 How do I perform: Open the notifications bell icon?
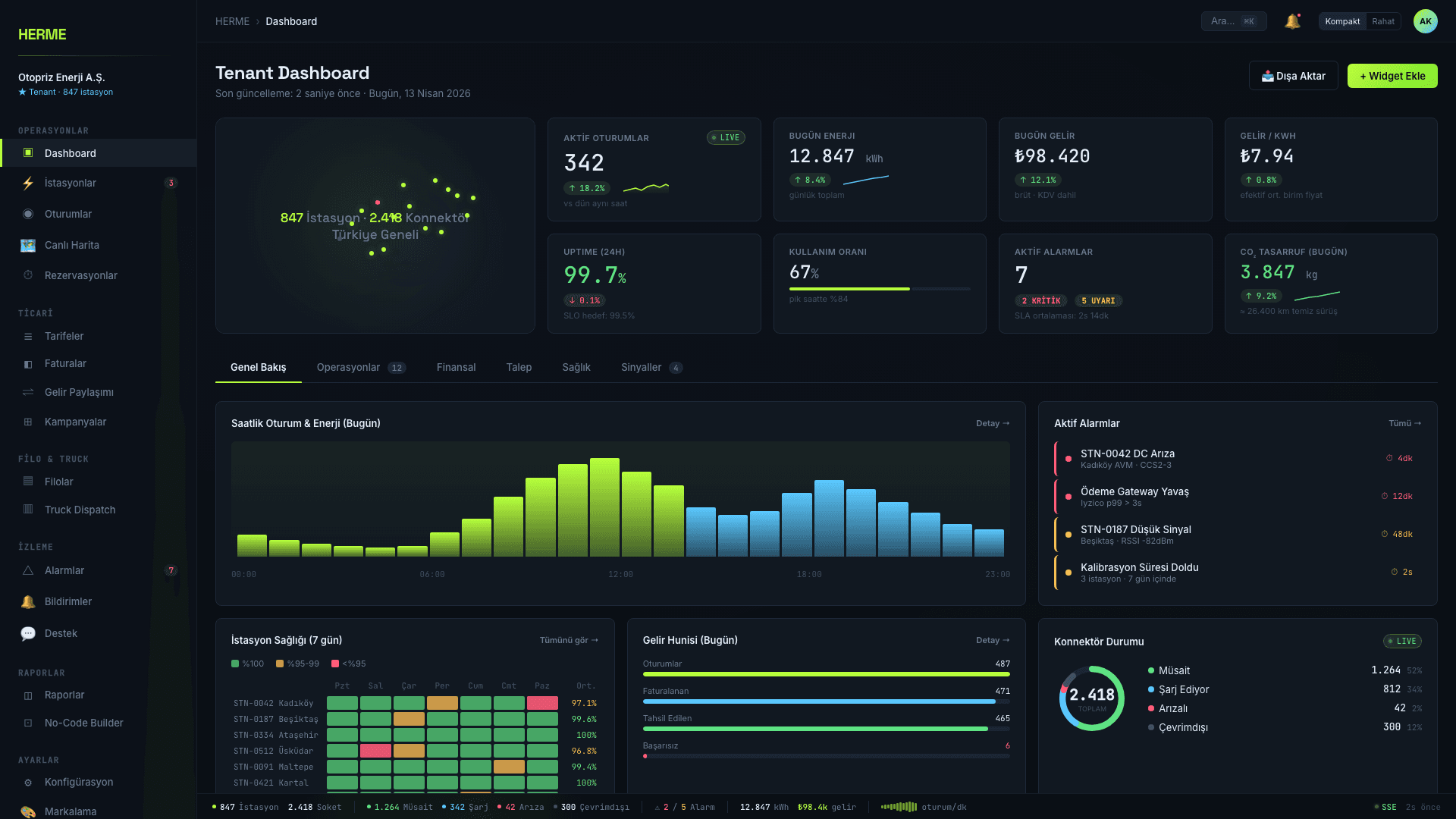[x=1292, y=21]
